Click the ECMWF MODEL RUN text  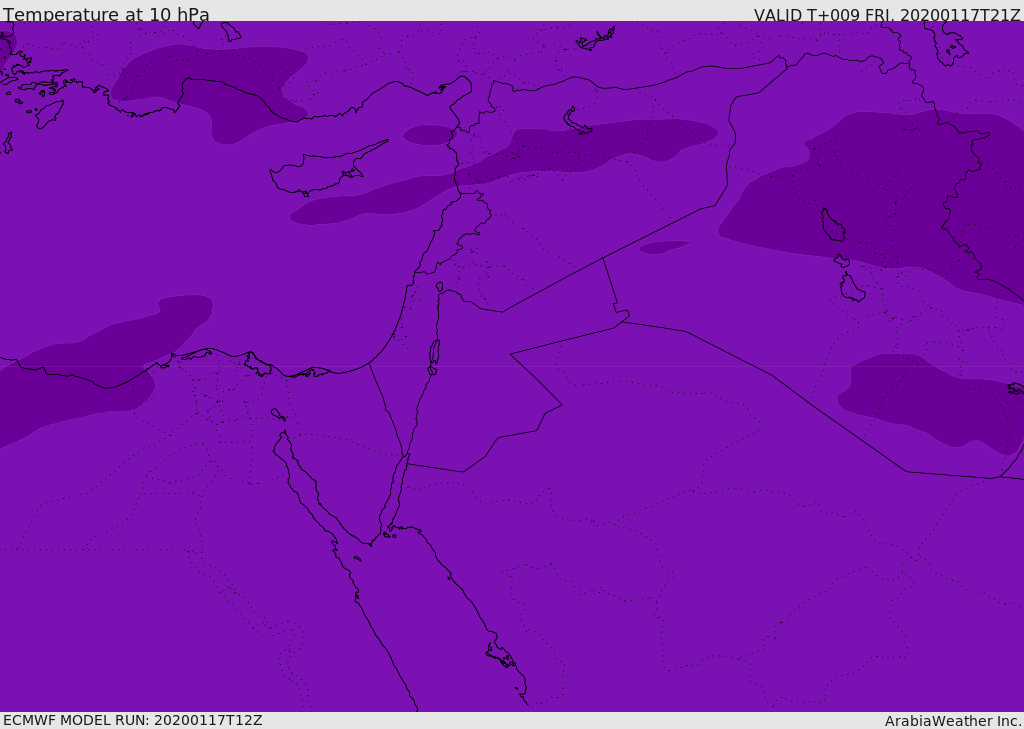133,720
